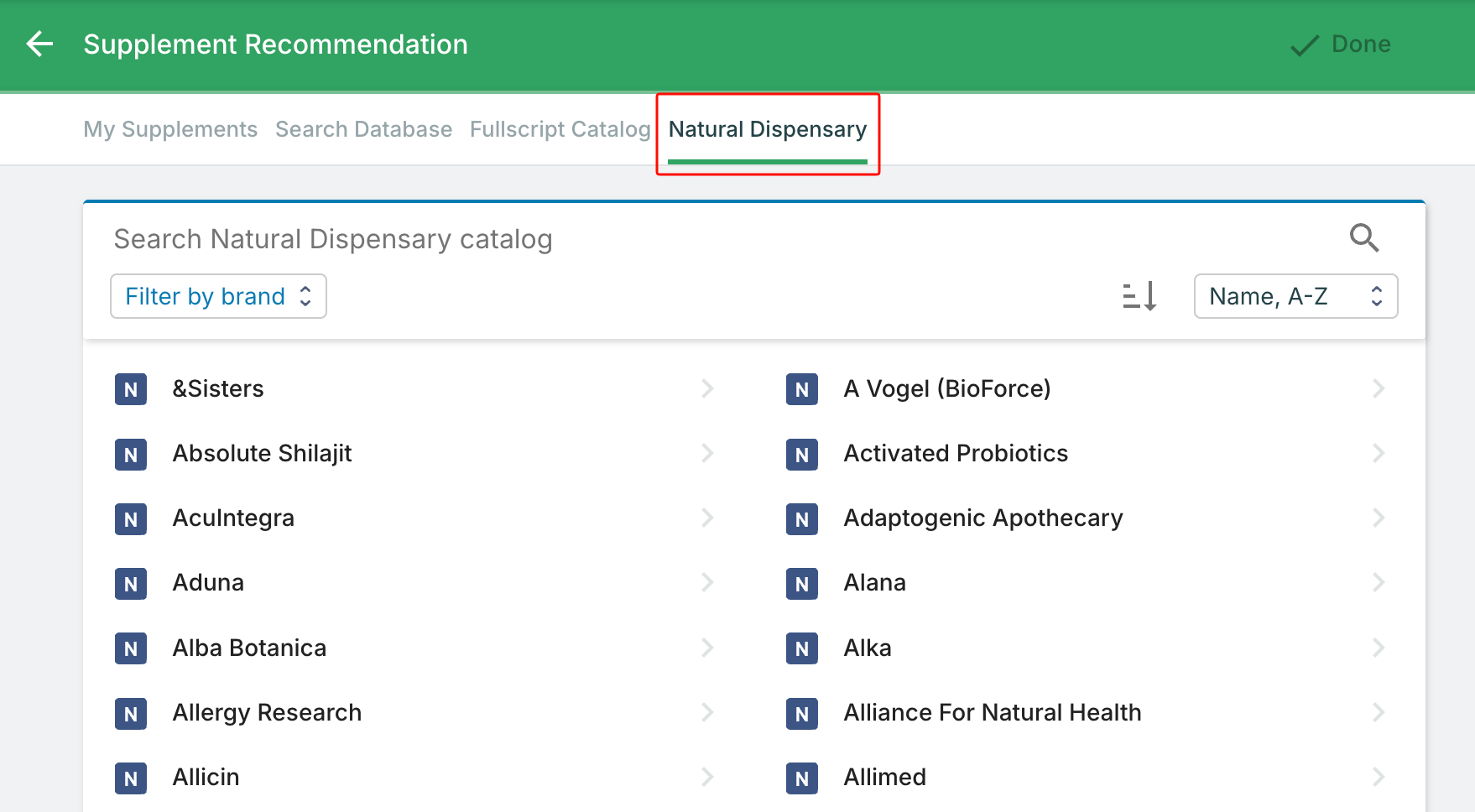Viewport: 1475px width, 812px height.
Task: Expand the A Vogel (BioForce) chevron
Action: pyautogui.click(x=1378, y=388)
